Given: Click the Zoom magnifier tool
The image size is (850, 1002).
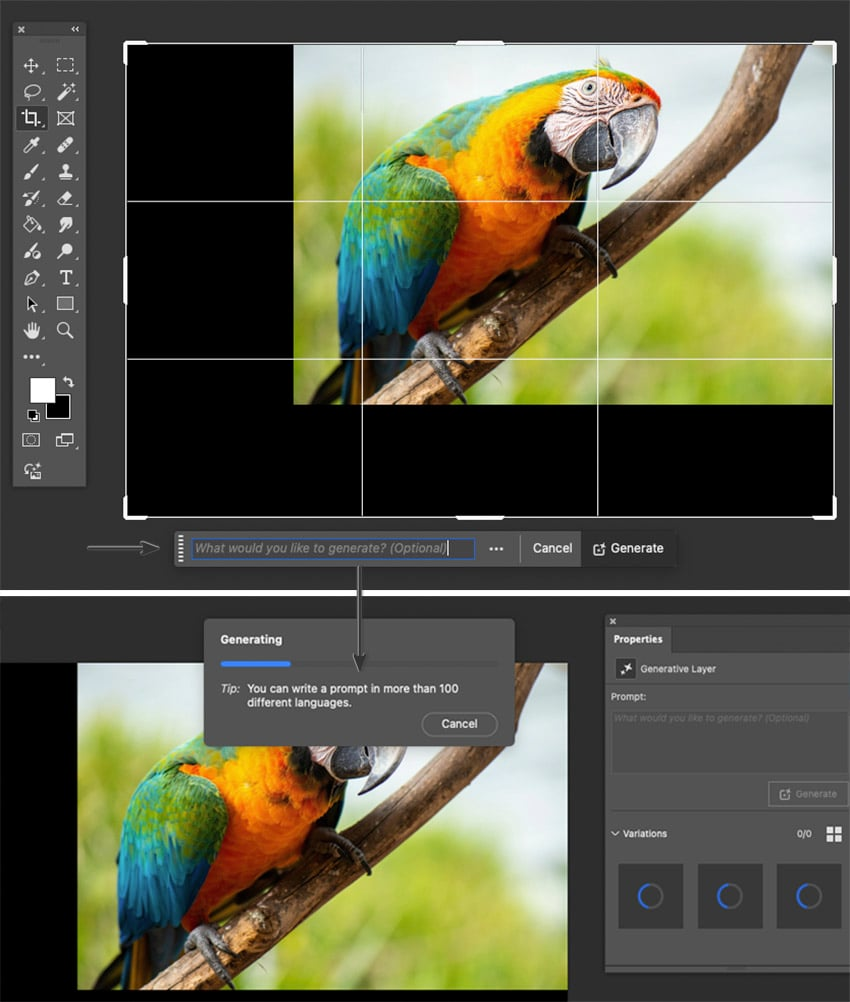Looking at the screenshot, I should pyautogui.click(x=66, y=329).
